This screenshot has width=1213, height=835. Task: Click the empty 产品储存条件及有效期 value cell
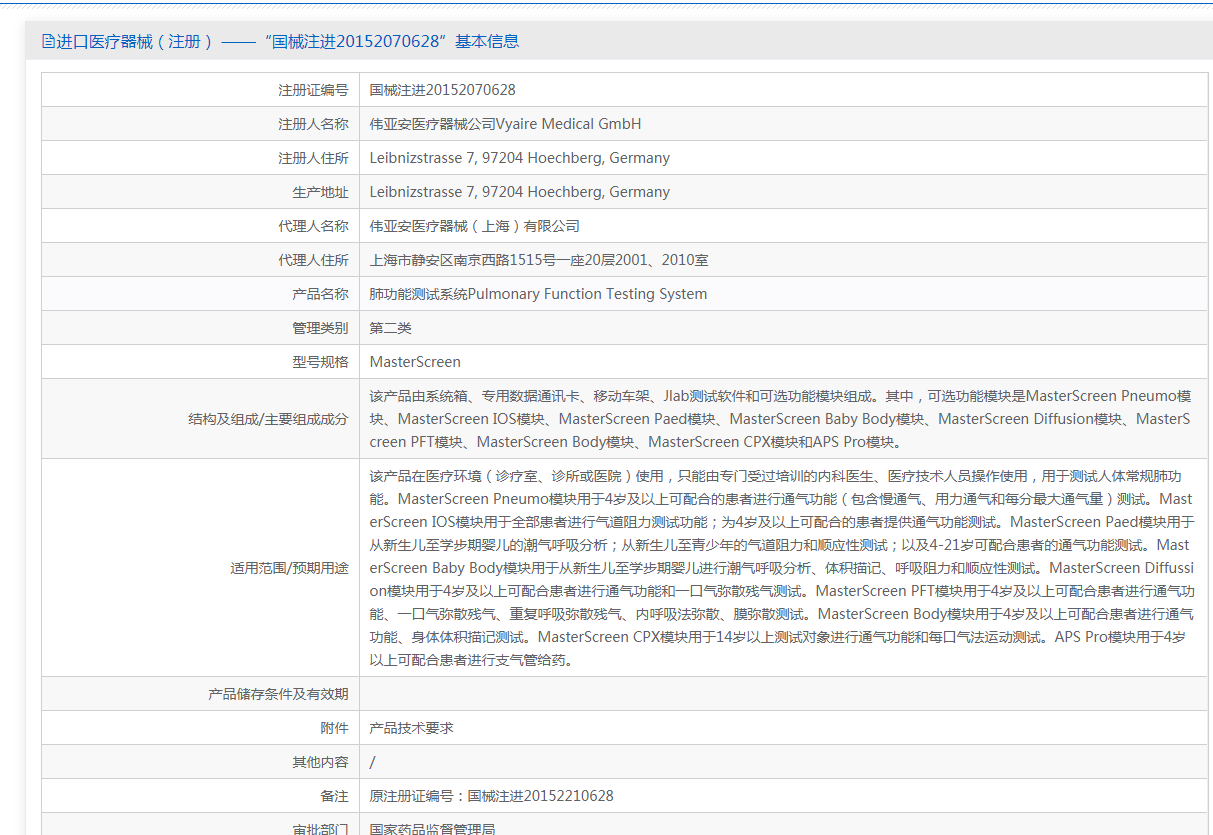click(783, 694)
